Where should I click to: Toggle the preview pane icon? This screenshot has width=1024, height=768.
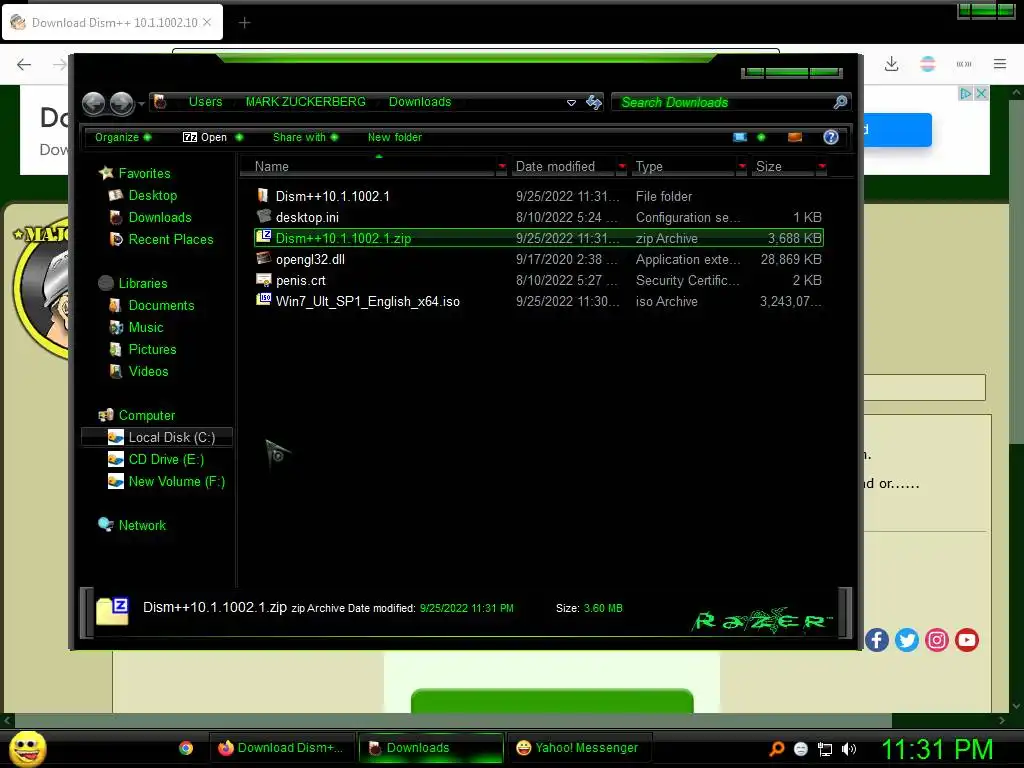pos(795,137)
